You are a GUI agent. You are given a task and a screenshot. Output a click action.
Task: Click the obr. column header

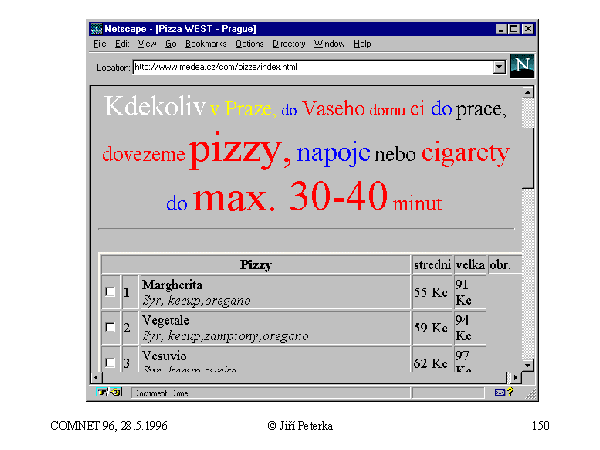click(x=504, y=264)
